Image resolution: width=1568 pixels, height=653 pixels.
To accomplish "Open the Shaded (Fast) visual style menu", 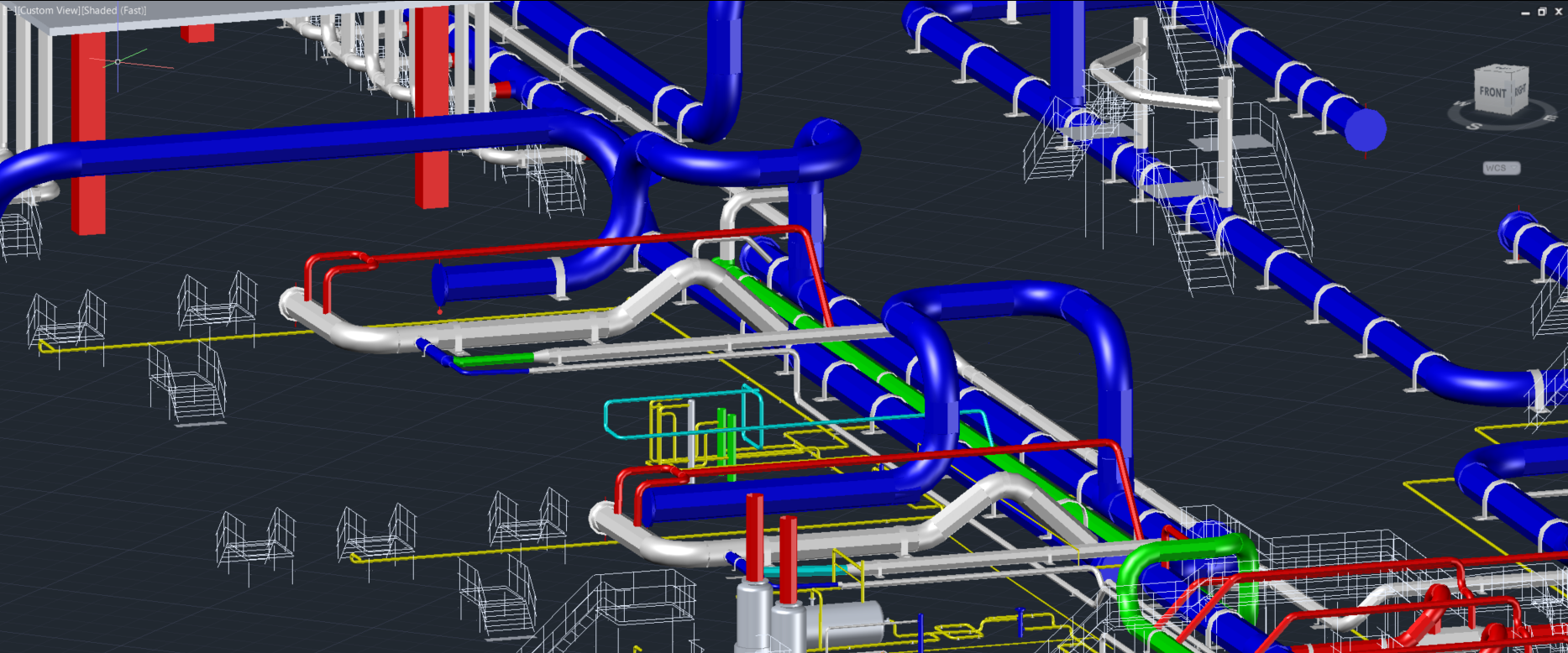I will click(113, 10).
